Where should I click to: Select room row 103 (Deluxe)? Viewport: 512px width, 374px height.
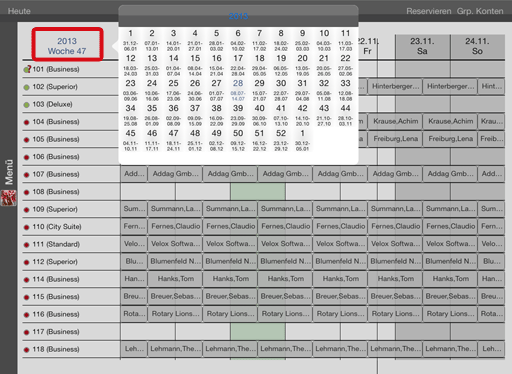coord(71,104)
